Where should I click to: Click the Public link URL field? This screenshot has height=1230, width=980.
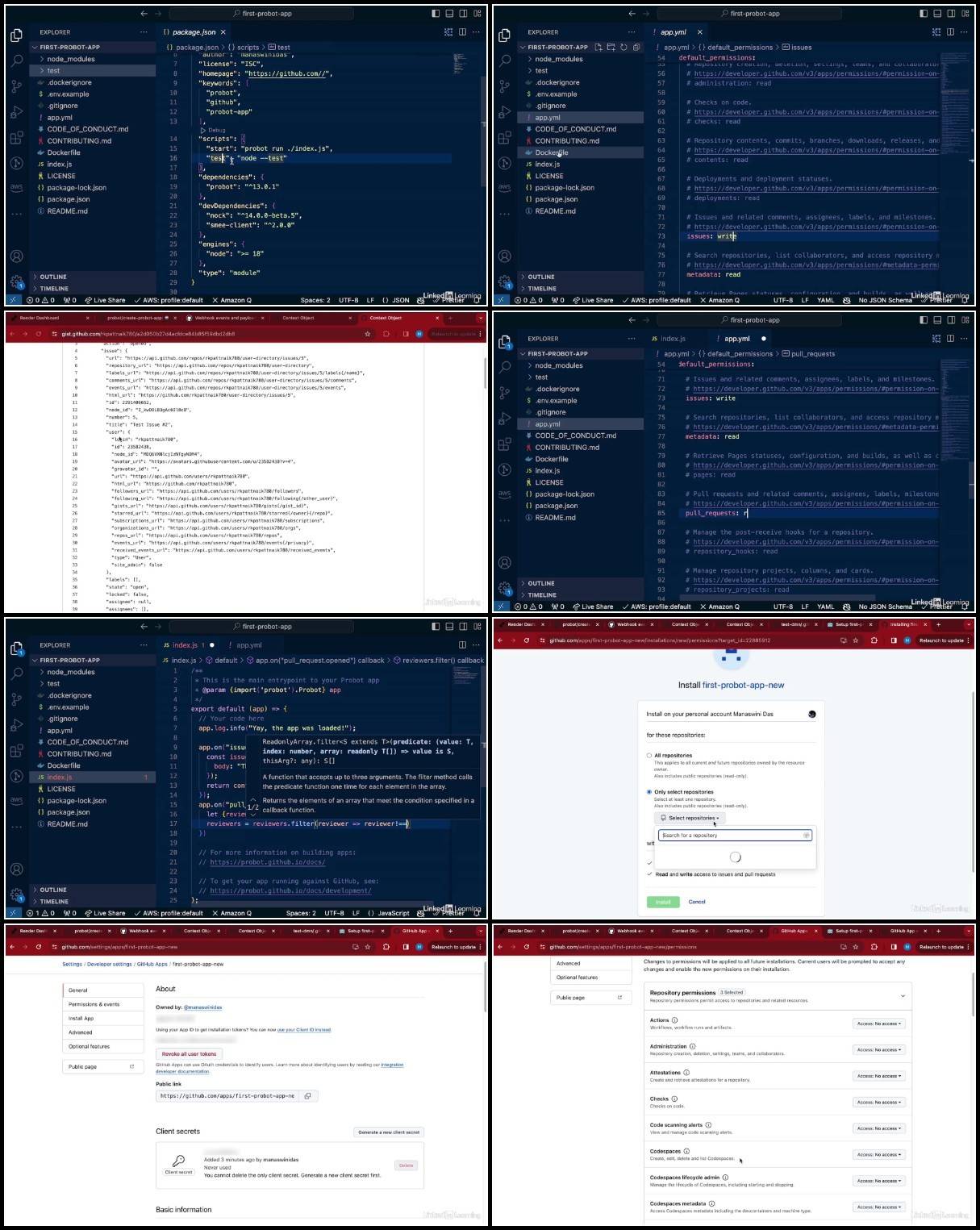[x=228, y=1095]
